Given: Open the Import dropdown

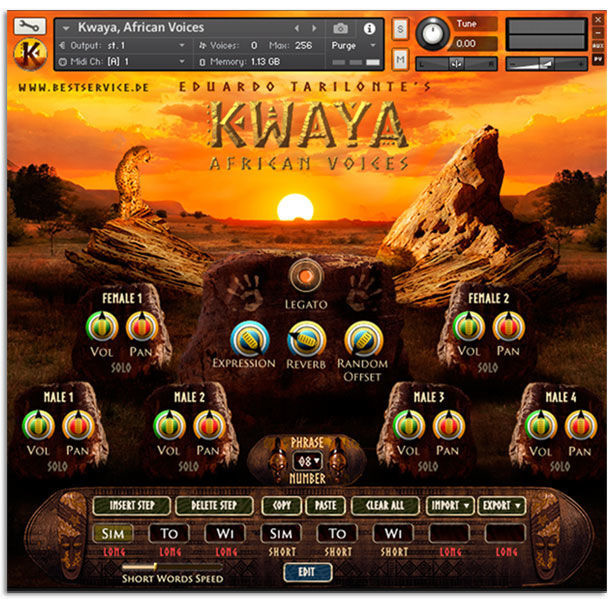Looking at the screenshot, I should coord(450,506).
